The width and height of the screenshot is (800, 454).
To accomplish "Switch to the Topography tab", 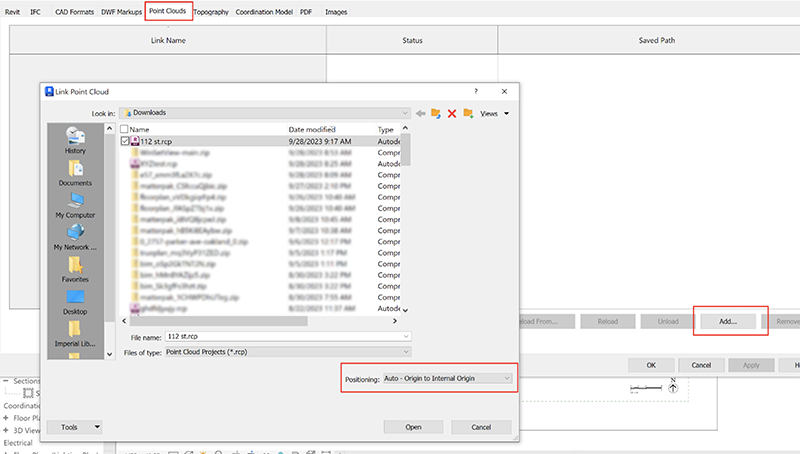I will coord(212,11).
